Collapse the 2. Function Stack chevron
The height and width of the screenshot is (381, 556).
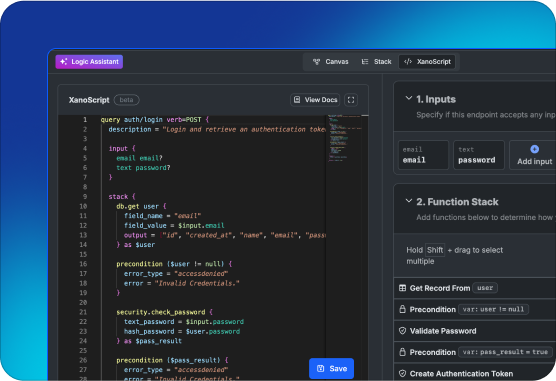click(408, 201)
